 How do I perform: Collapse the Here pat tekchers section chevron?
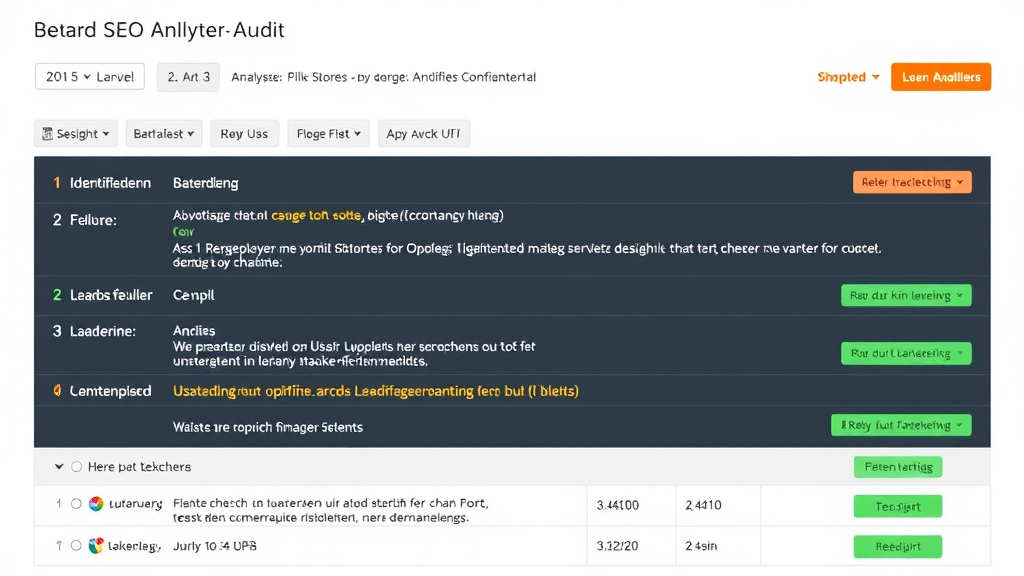59,467
